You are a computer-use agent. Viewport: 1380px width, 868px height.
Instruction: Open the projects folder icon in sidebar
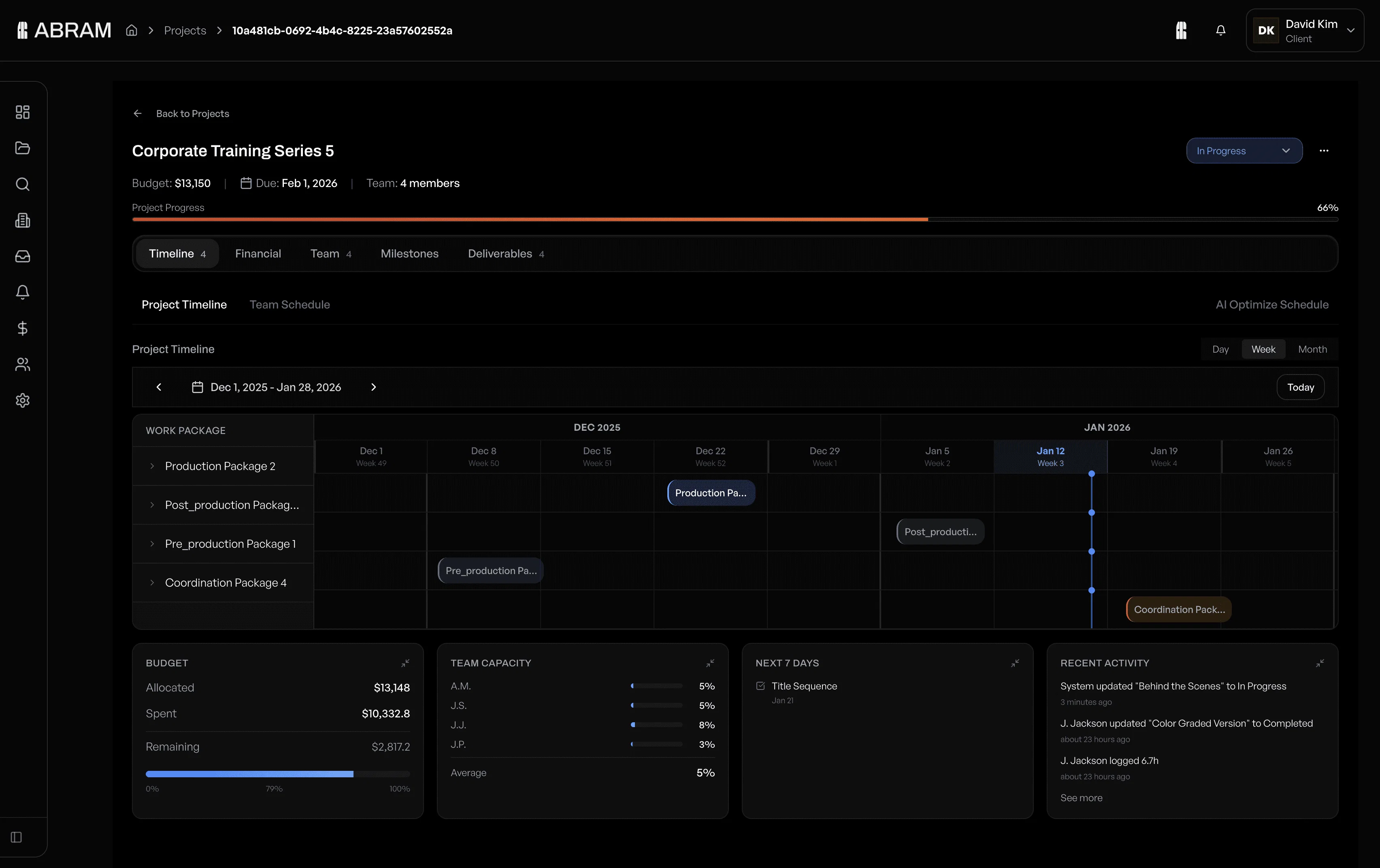(x=22, y=148)
